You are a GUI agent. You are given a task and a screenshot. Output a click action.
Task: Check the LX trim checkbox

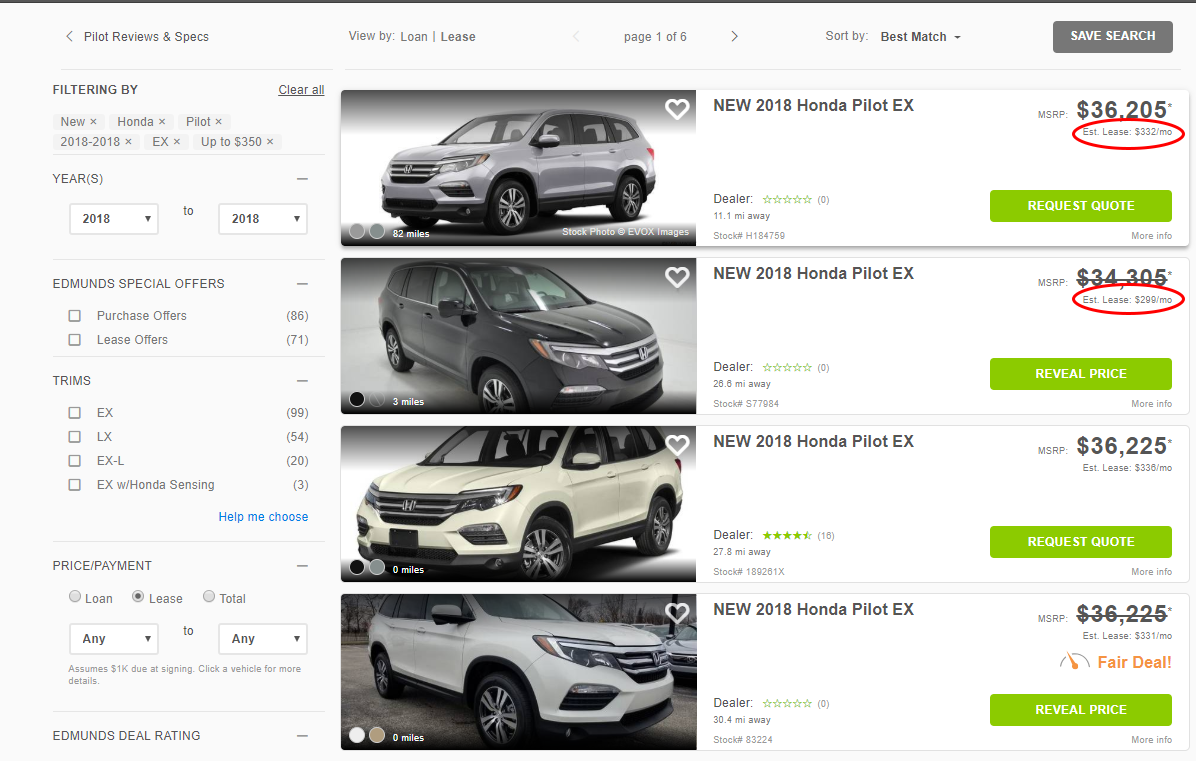pos(75,437)
